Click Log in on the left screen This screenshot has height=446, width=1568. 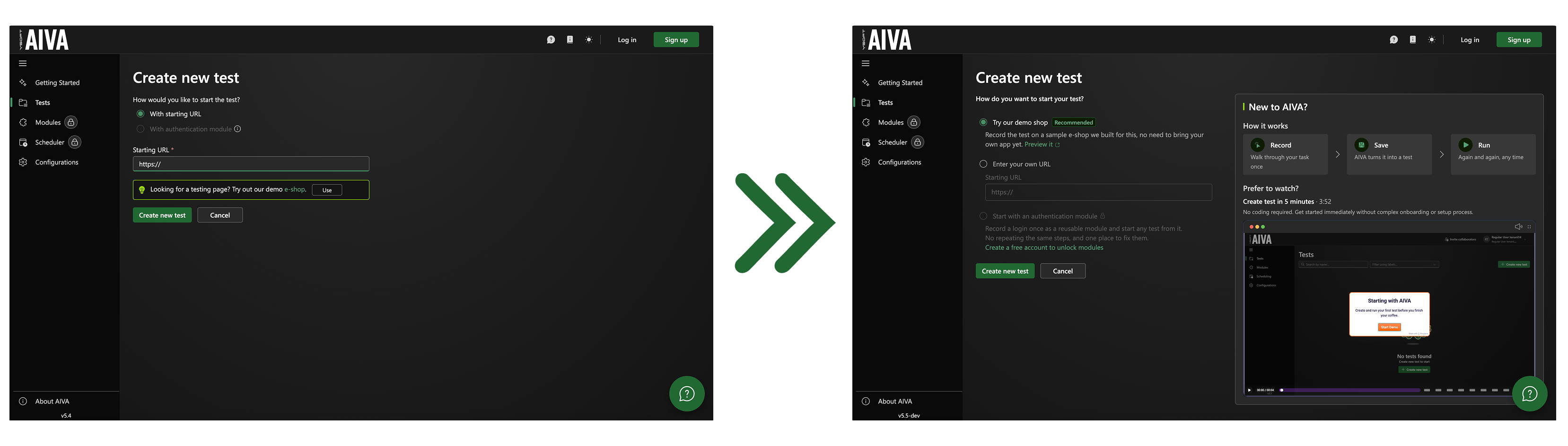coord(627,40)
